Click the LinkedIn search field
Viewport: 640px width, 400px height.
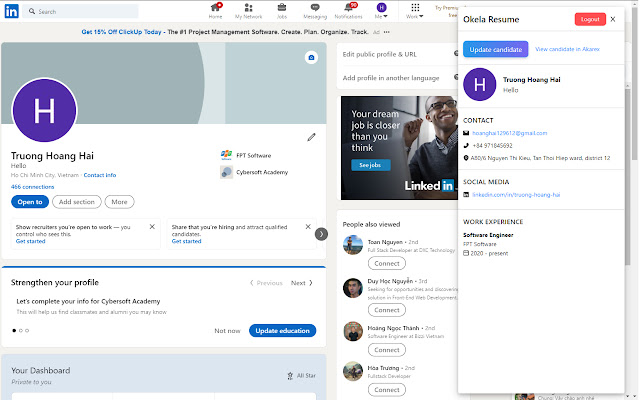click(81, 11)
